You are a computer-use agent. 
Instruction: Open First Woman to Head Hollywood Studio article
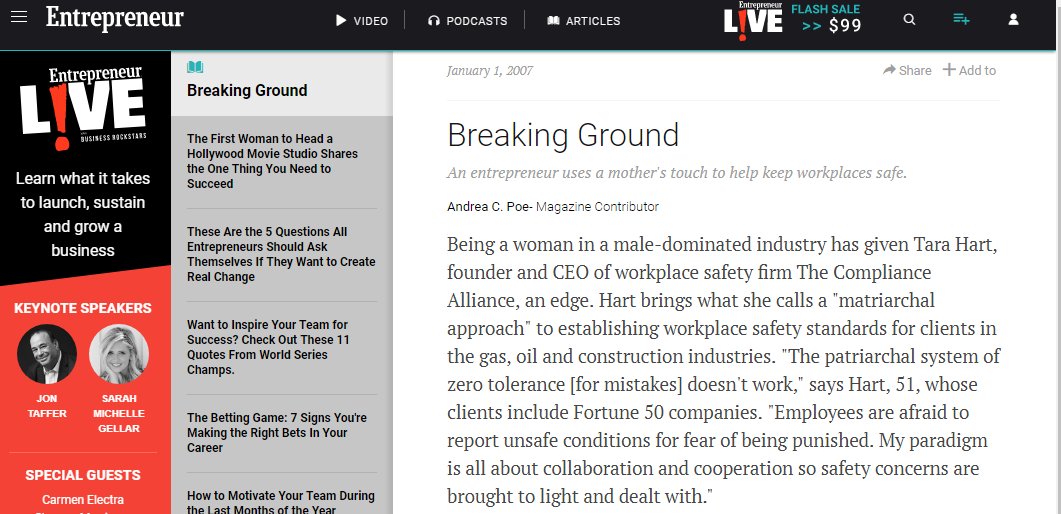(x=273, y=161)
